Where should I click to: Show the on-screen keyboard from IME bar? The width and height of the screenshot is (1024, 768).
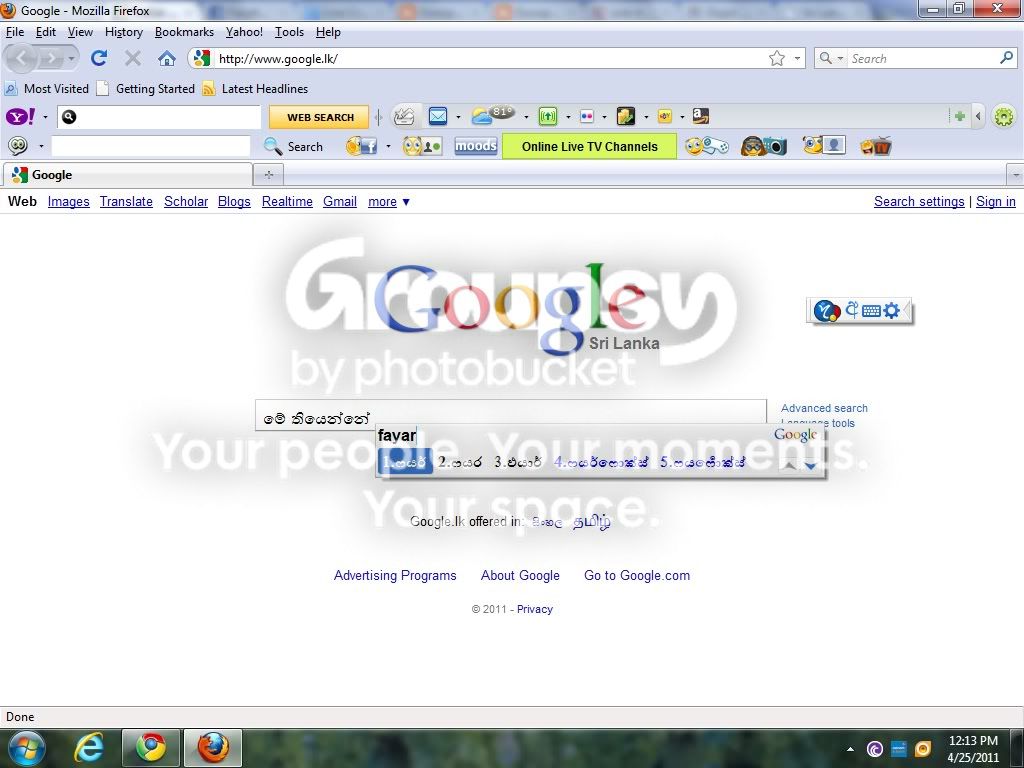click(871, 311)
